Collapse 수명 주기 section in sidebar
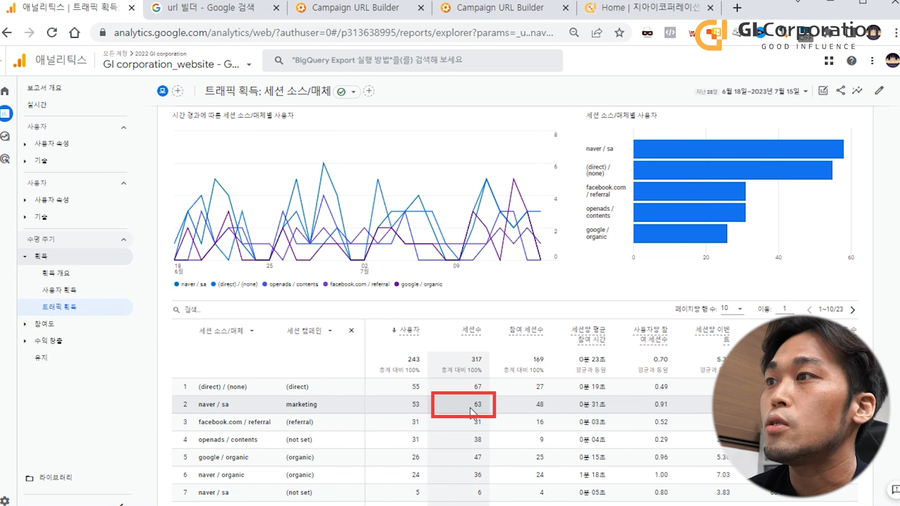Screen dimensions: 900x506 pos(123,239)
